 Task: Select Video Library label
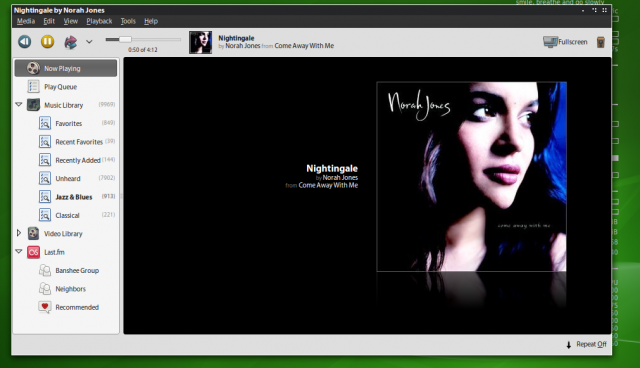[63, 234]
